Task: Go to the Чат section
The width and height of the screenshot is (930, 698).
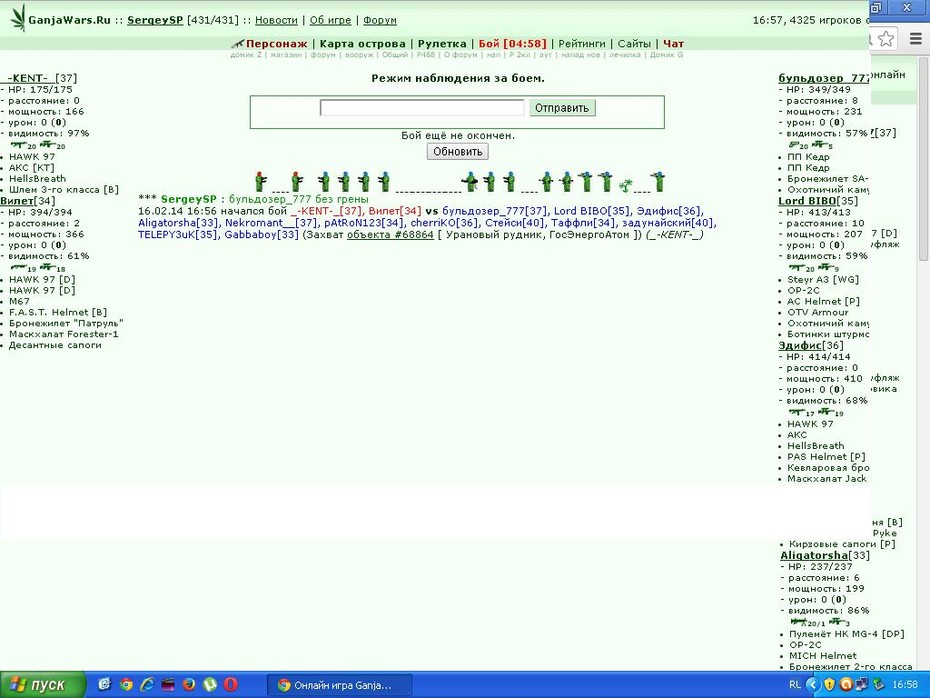Action: [x=673, y=43]
